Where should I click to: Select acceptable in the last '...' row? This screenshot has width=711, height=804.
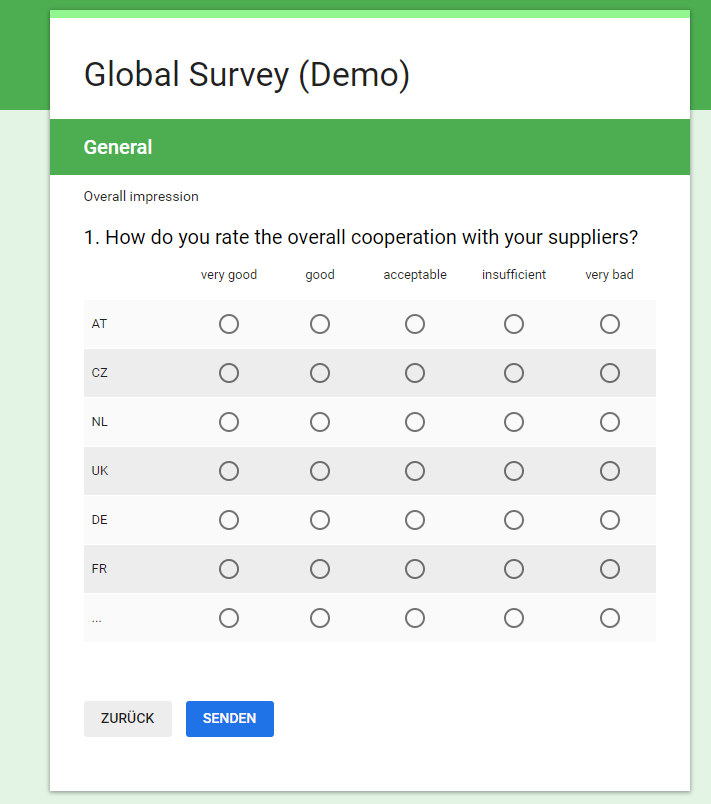[415, 618]
